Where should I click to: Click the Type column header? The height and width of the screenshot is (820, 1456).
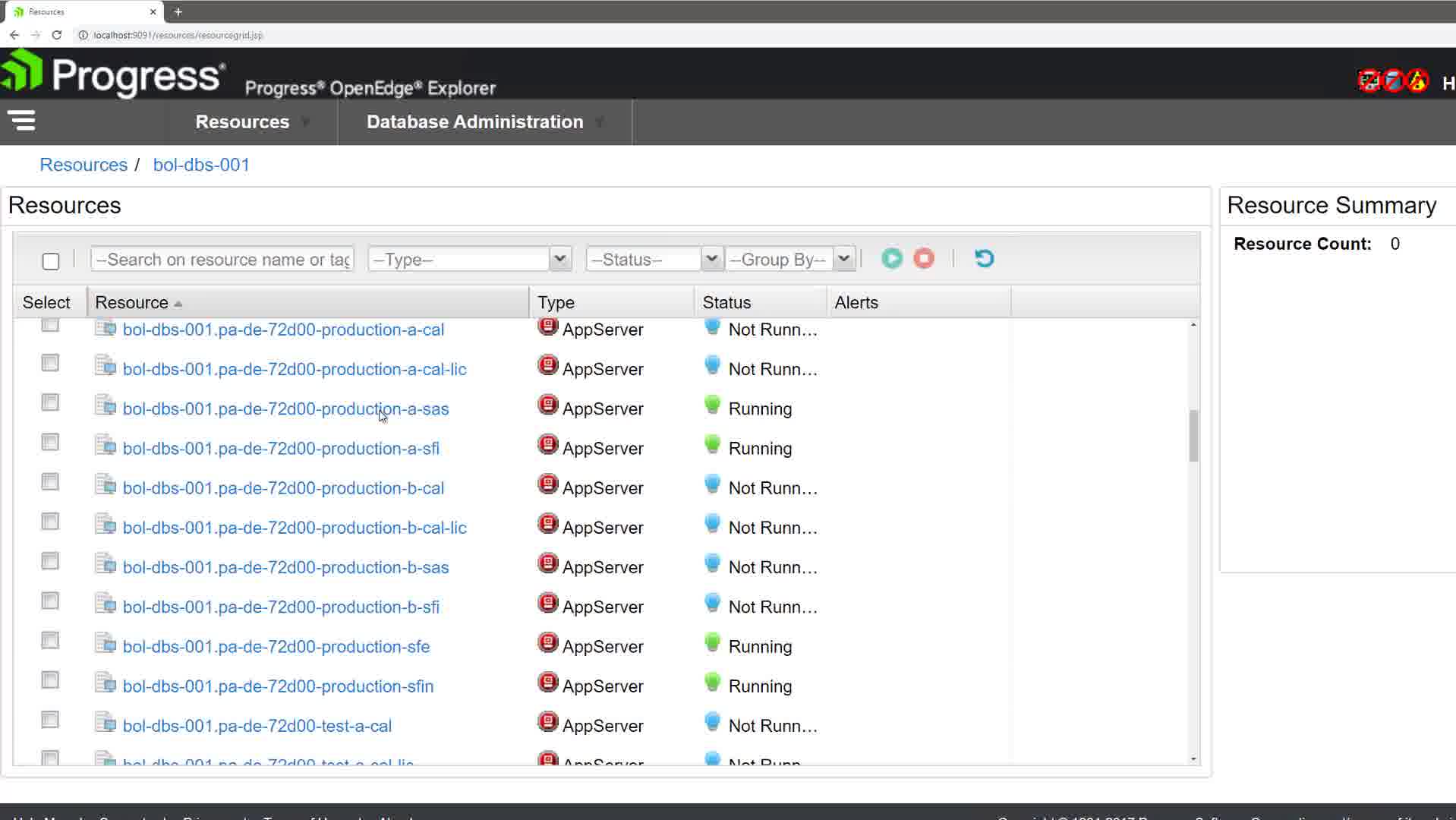click(612, 302)
